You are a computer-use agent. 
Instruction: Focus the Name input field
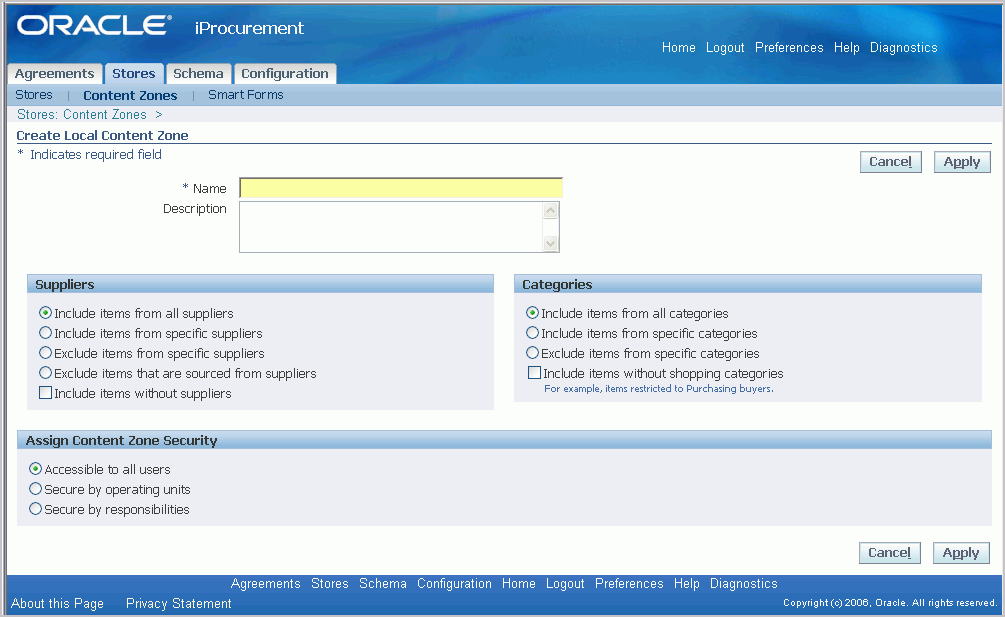click(x=401, y=188)
